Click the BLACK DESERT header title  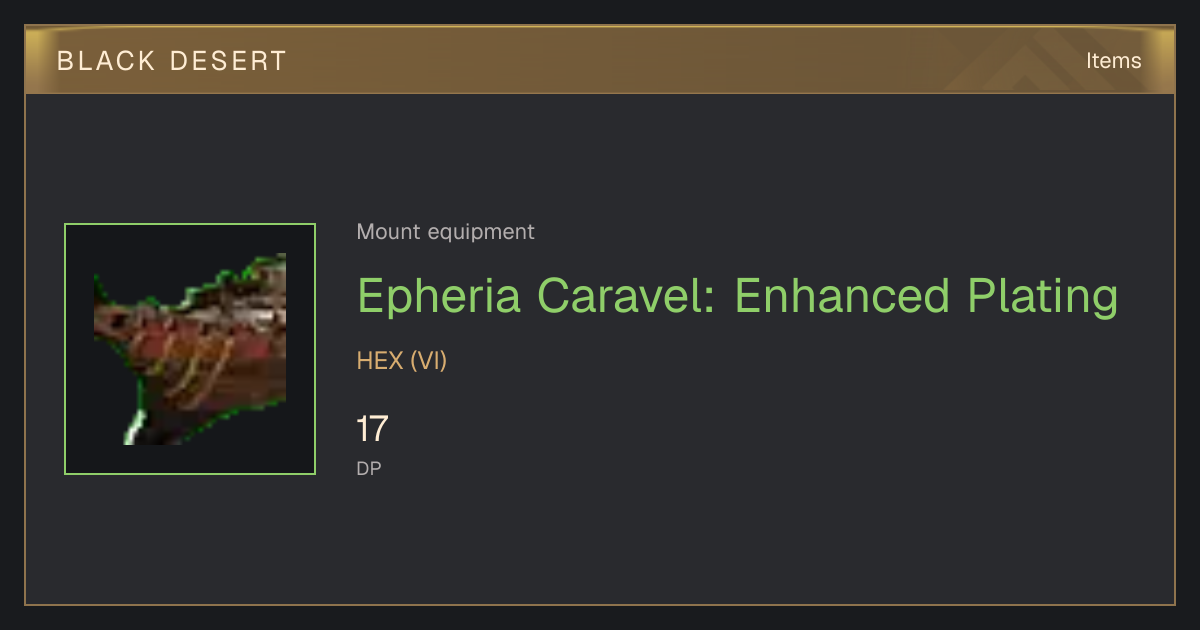(172, 61)
